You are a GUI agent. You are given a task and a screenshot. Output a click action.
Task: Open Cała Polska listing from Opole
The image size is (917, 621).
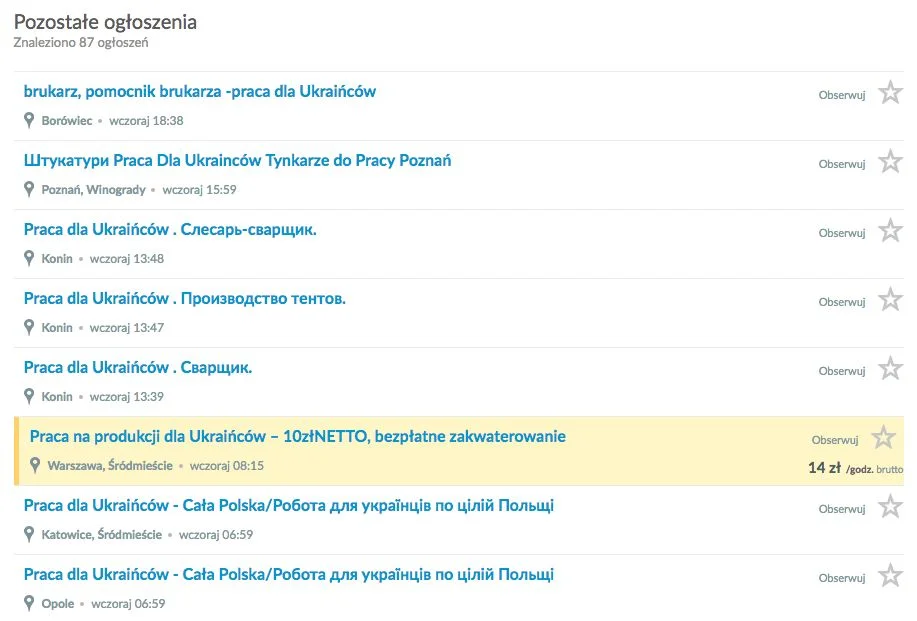click(289, 575)
